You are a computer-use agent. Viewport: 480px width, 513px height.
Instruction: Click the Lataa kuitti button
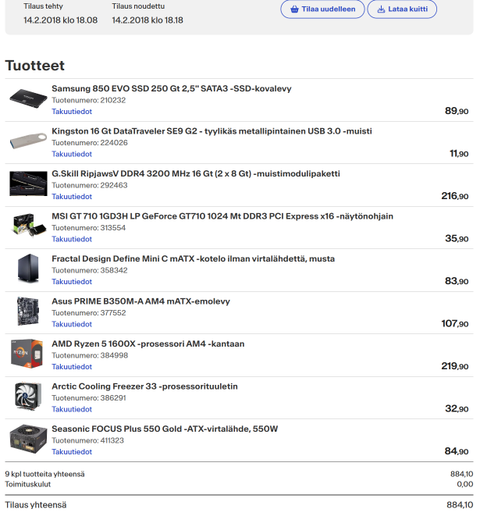[402, 9]
